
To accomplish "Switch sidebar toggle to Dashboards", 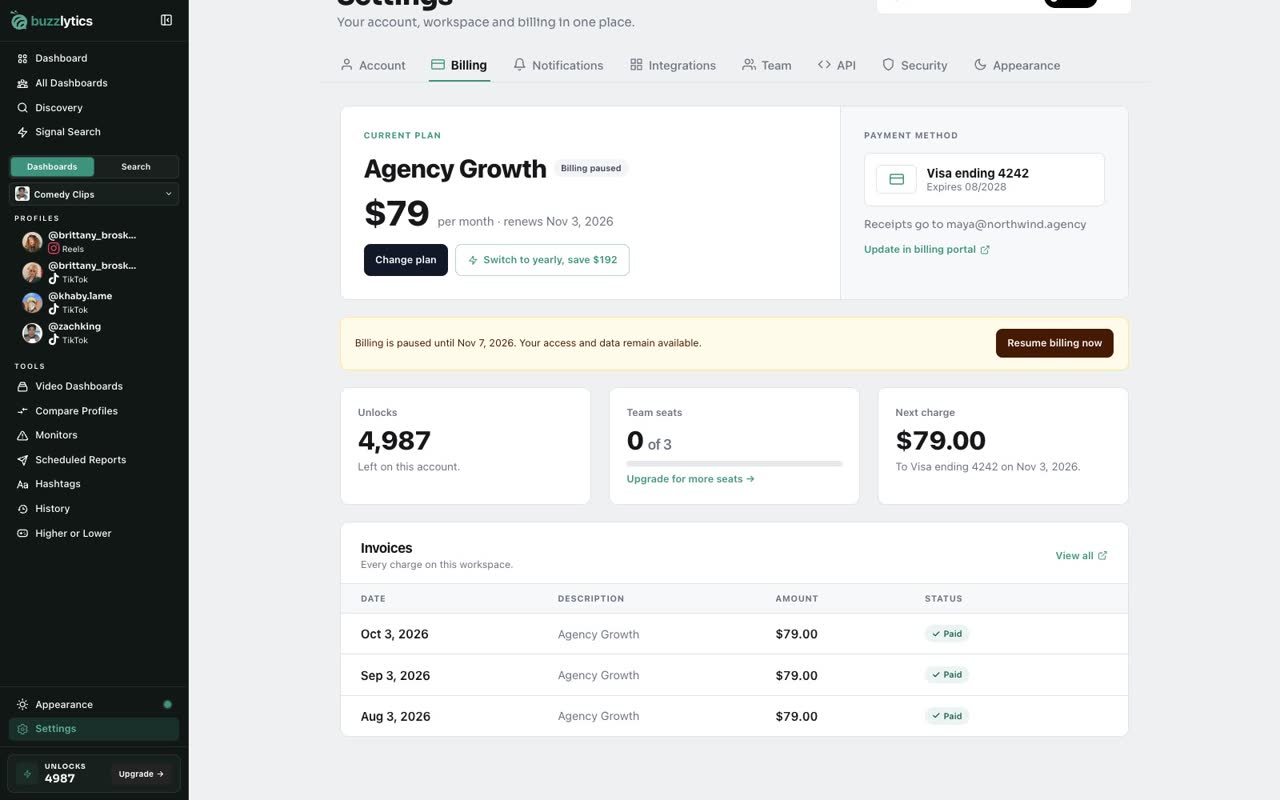I will 52,167.
